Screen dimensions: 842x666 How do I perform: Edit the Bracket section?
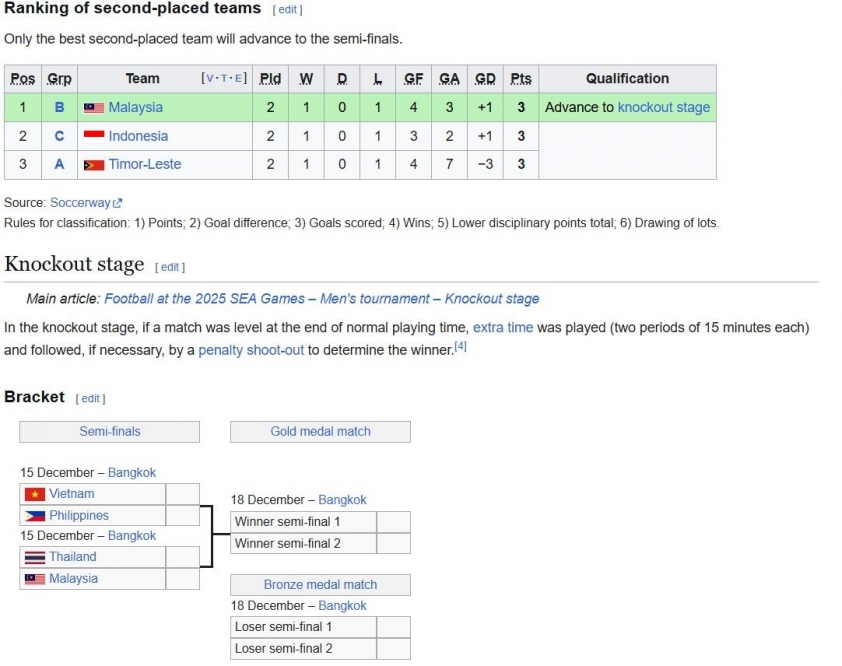tap(91, 398)
